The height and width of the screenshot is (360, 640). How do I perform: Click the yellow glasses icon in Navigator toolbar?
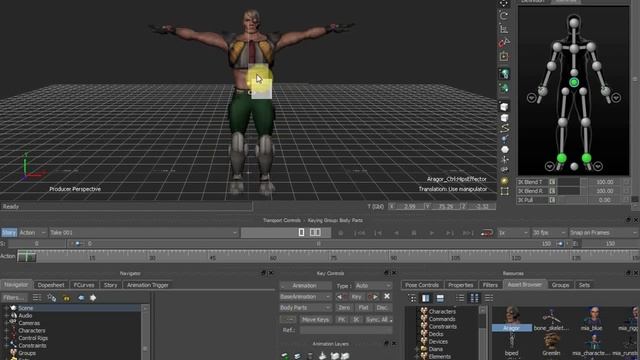[x=66, y=298]
